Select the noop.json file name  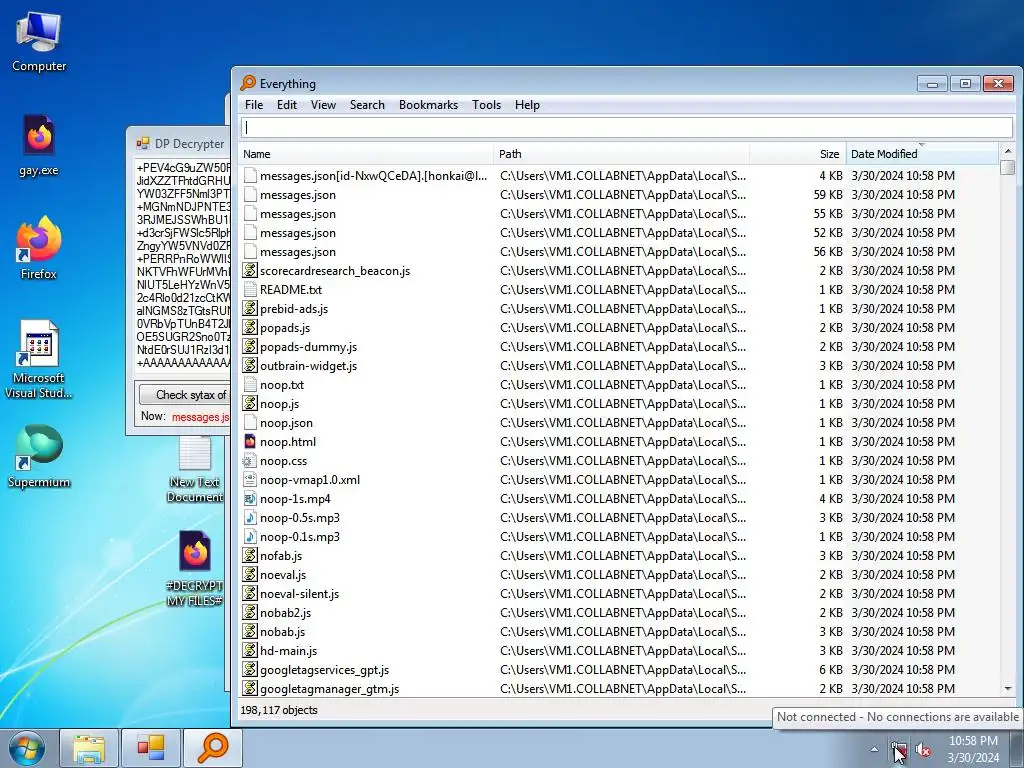pyautogui.click(x=286, y=423)
